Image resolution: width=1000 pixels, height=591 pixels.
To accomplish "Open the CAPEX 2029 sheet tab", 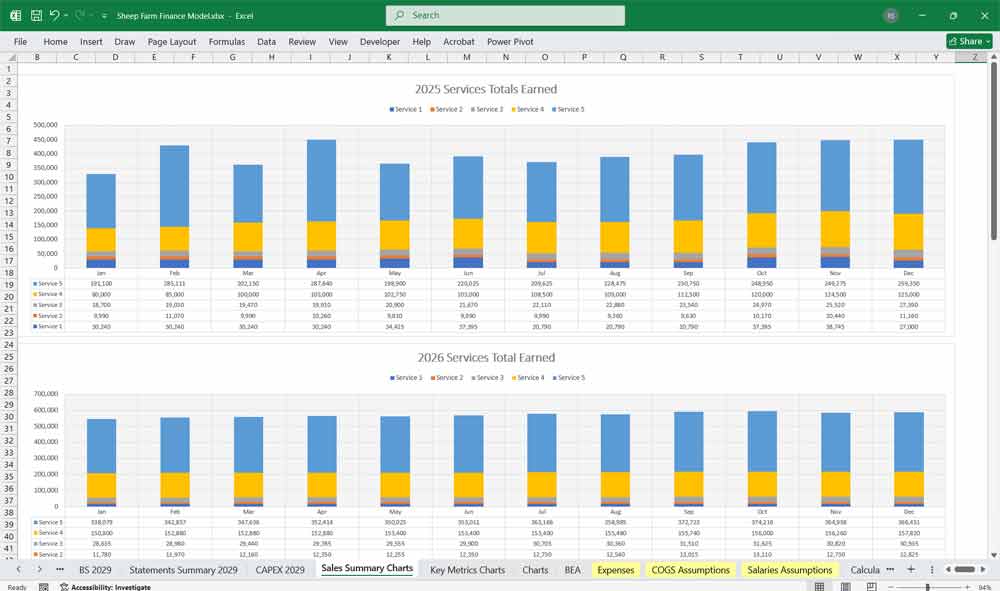I will (x=279, y=569).
